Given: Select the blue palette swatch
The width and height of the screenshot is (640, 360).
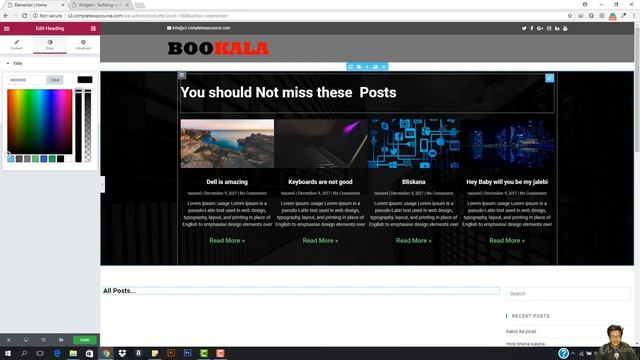Looking at the screenshot, I should tap(44, 159).
